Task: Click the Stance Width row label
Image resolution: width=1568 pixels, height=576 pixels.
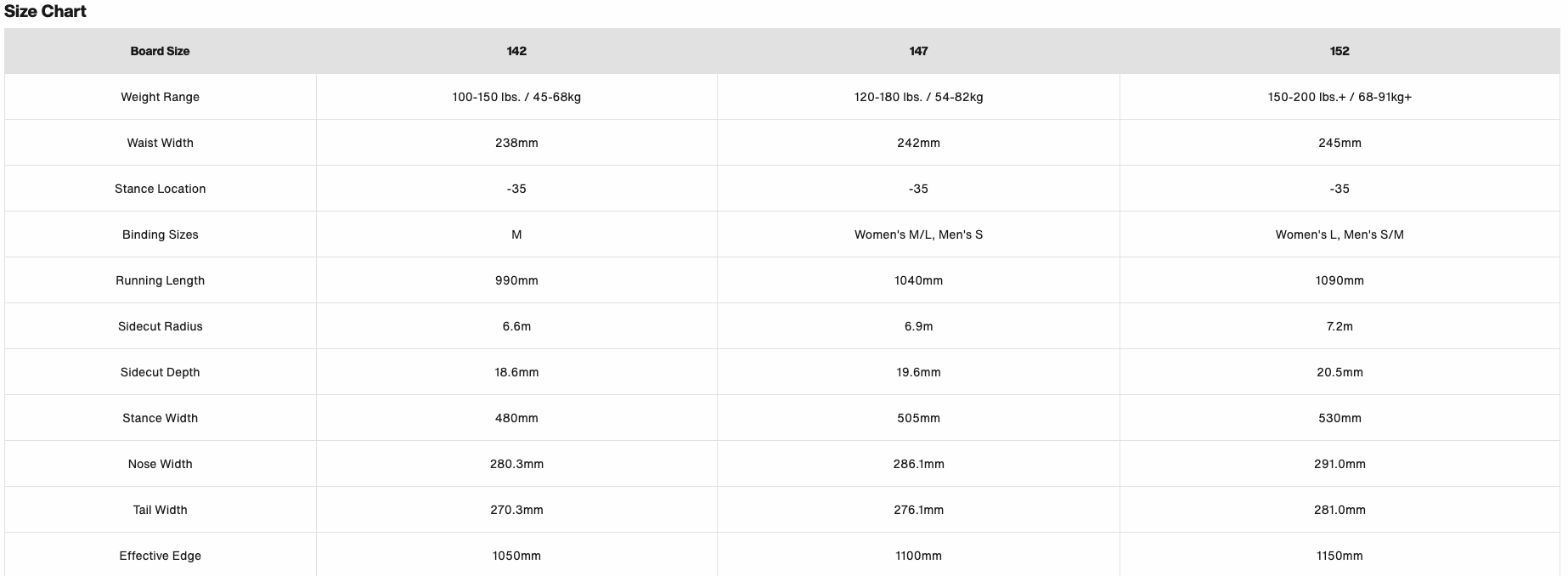Action: click(160, 418)
